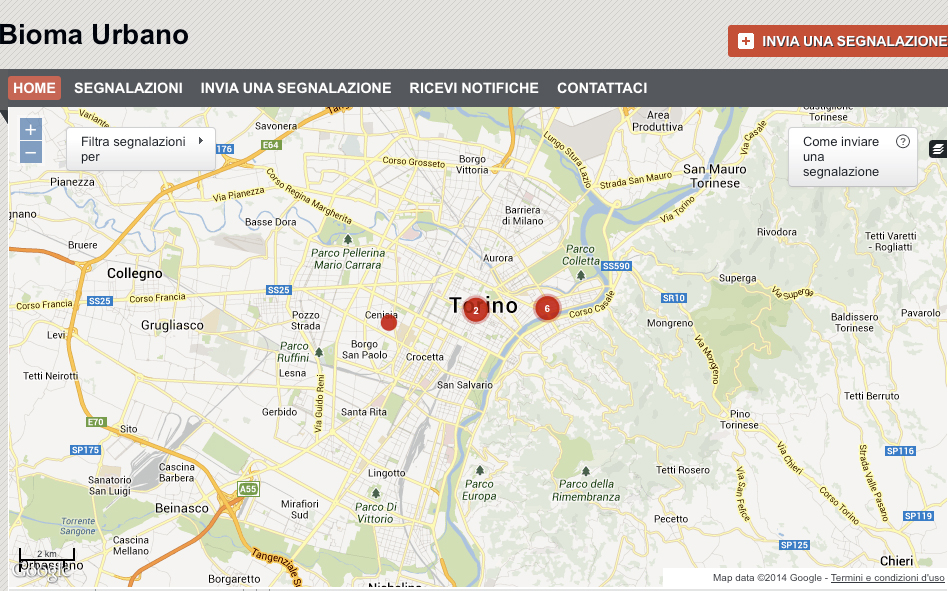Click the Borgo San Paolo label

pyautogui.click(x=365, y=349)
